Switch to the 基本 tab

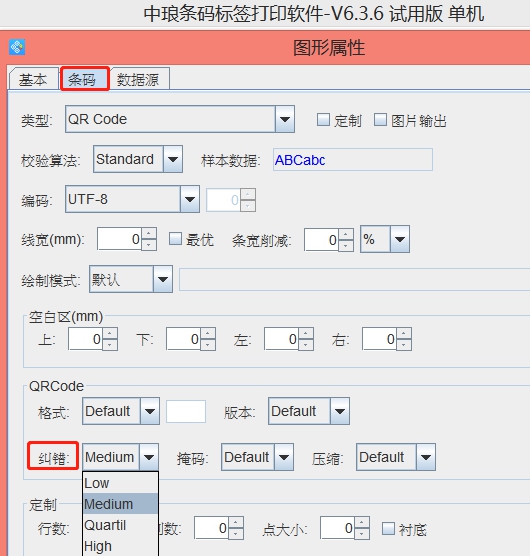tap(33, 79)
